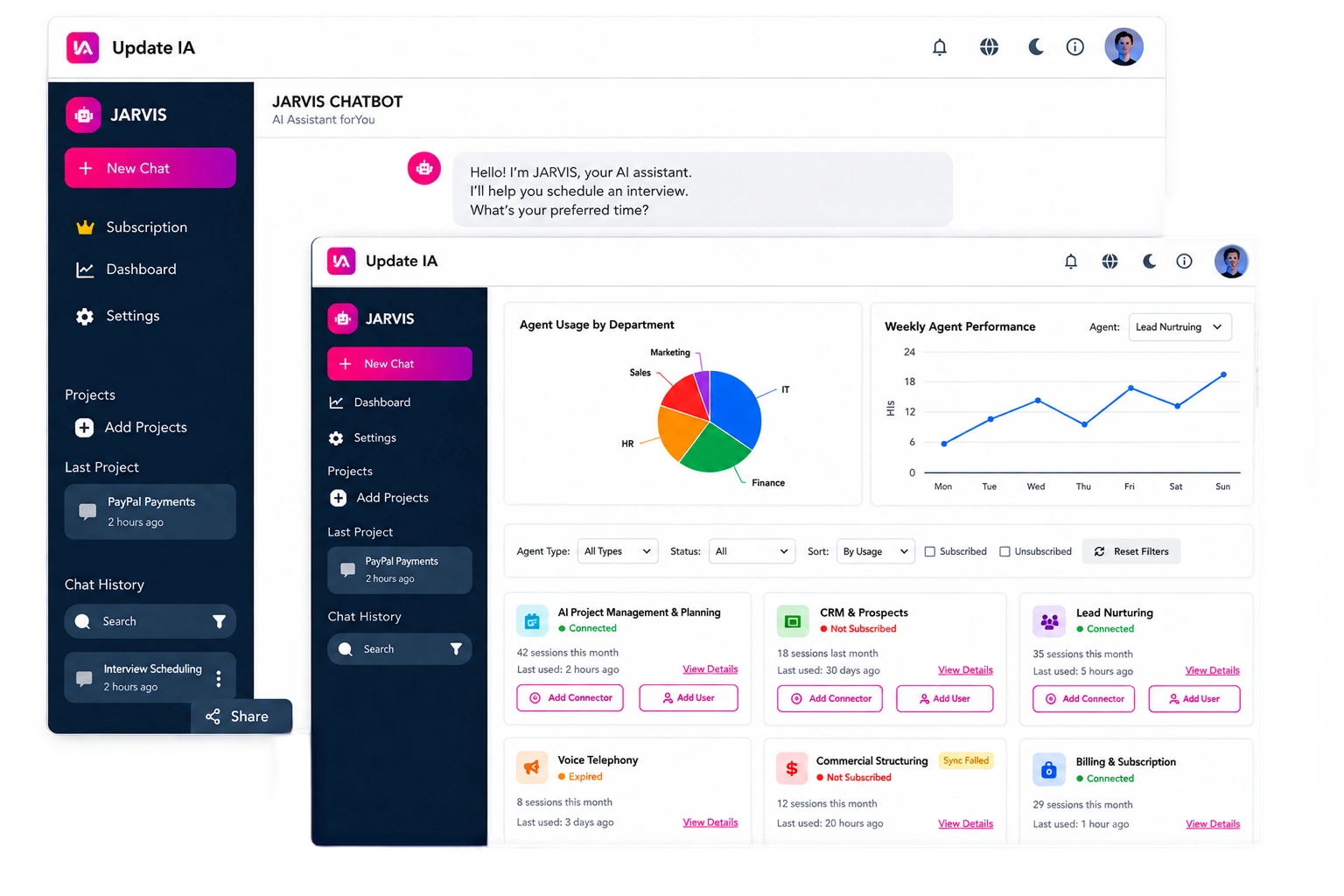Toggle the moon dark mode icon in the dashboard window

pos(1150,262)
